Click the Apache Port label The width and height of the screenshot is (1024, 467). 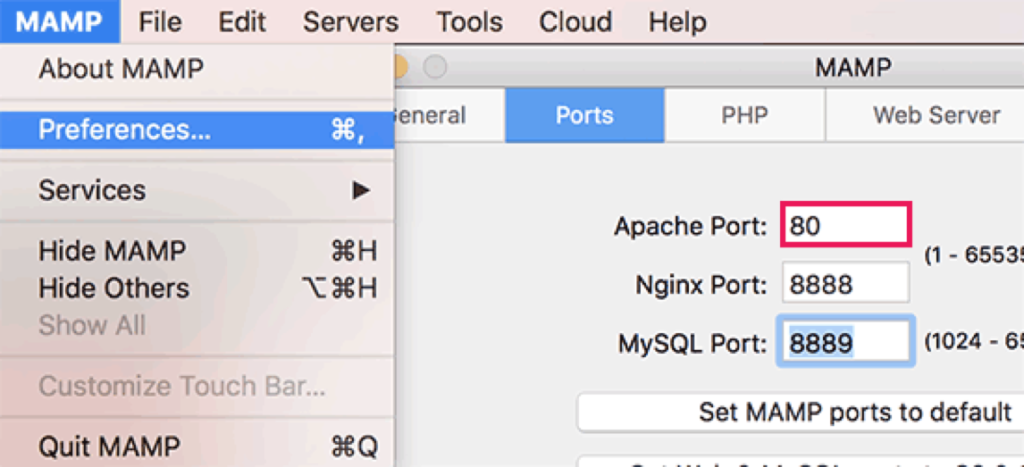690,227
